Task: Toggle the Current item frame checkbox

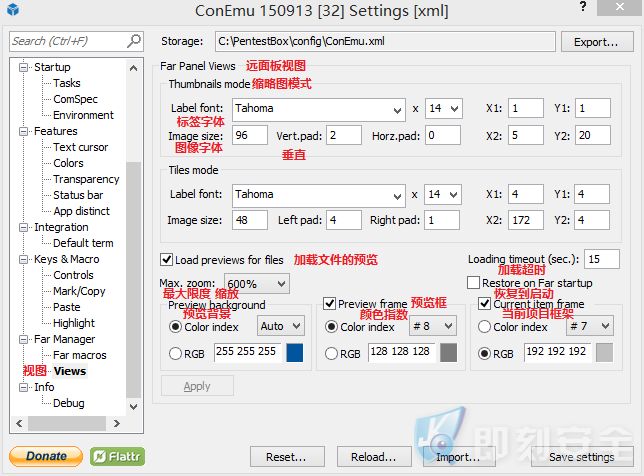Action: [485, 304]
